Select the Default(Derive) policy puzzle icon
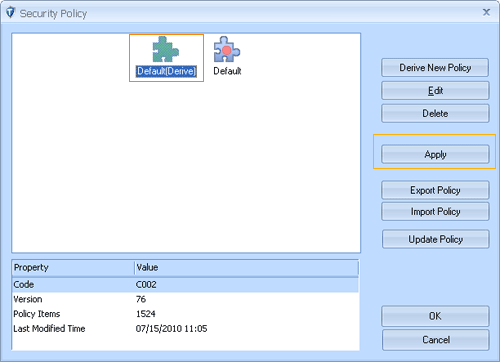The height and width of the screenshot is (362, 500). 166,49
